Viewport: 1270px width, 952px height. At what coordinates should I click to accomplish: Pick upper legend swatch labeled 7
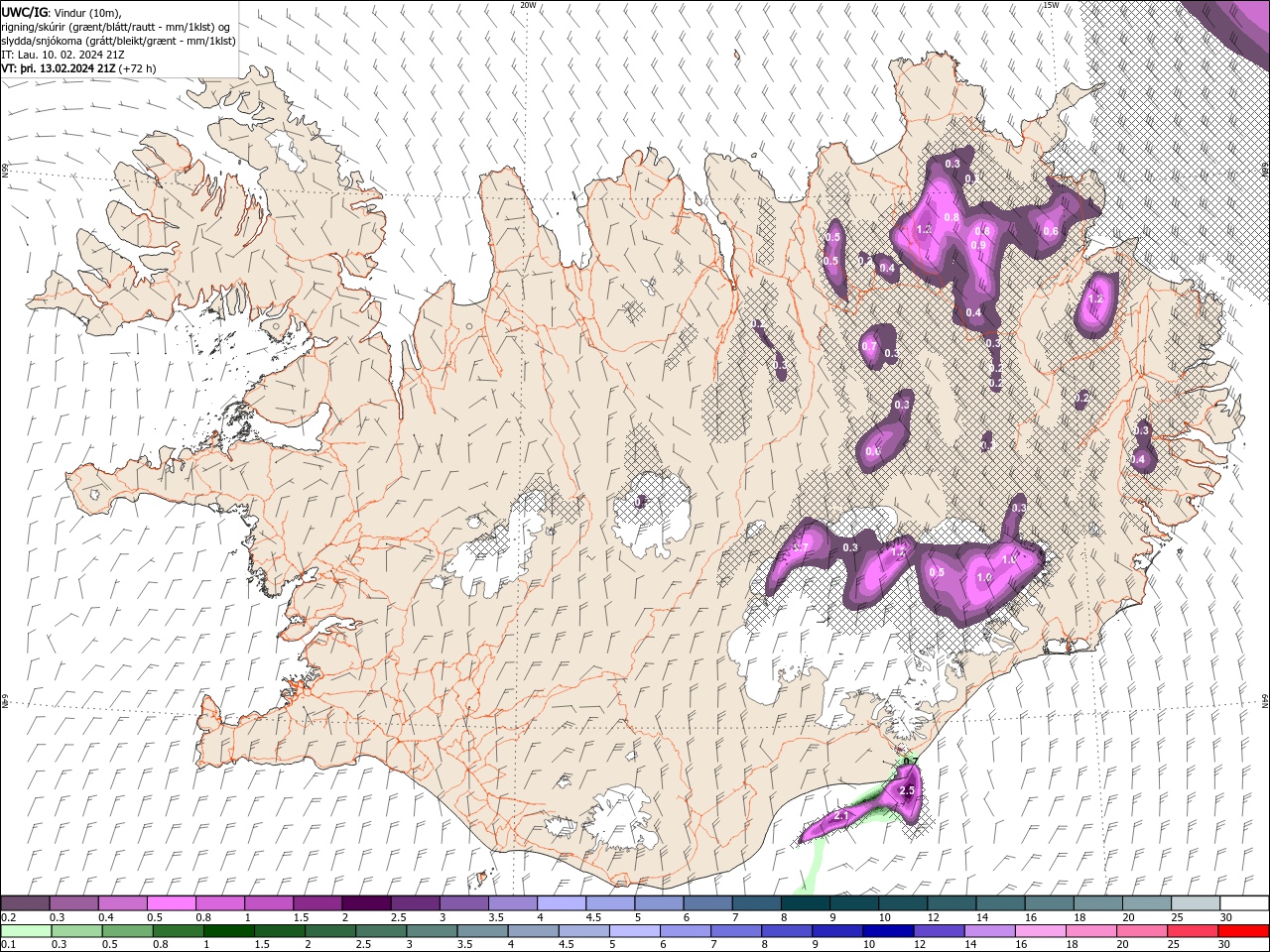point(755,903)
